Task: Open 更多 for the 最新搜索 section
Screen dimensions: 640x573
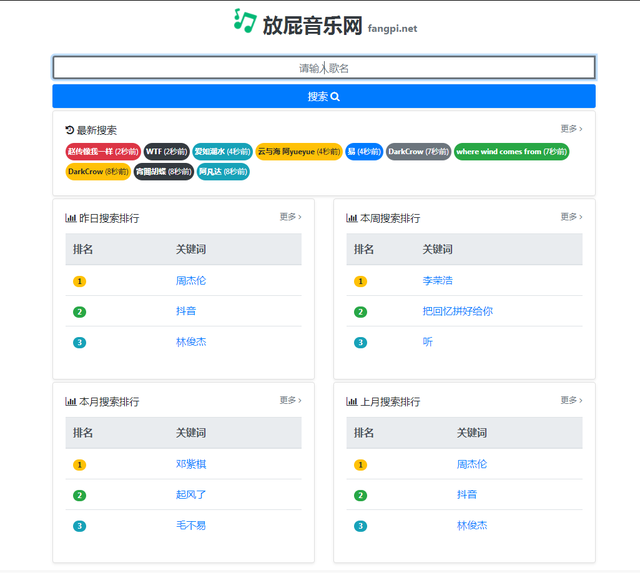Action: click(x=571, y=129)
